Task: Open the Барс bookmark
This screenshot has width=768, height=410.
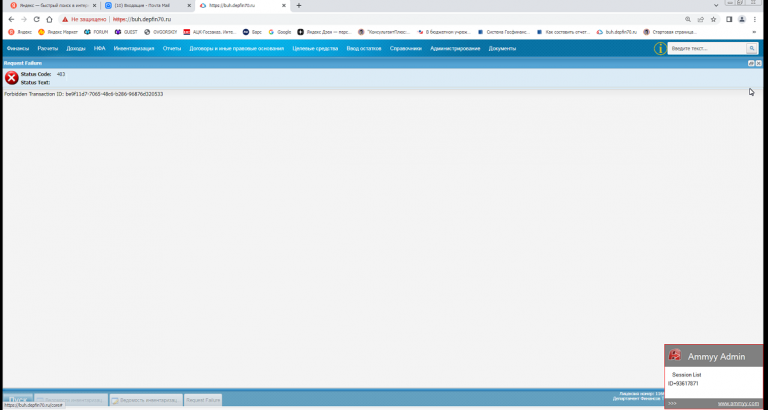Action: coord(253,32)
